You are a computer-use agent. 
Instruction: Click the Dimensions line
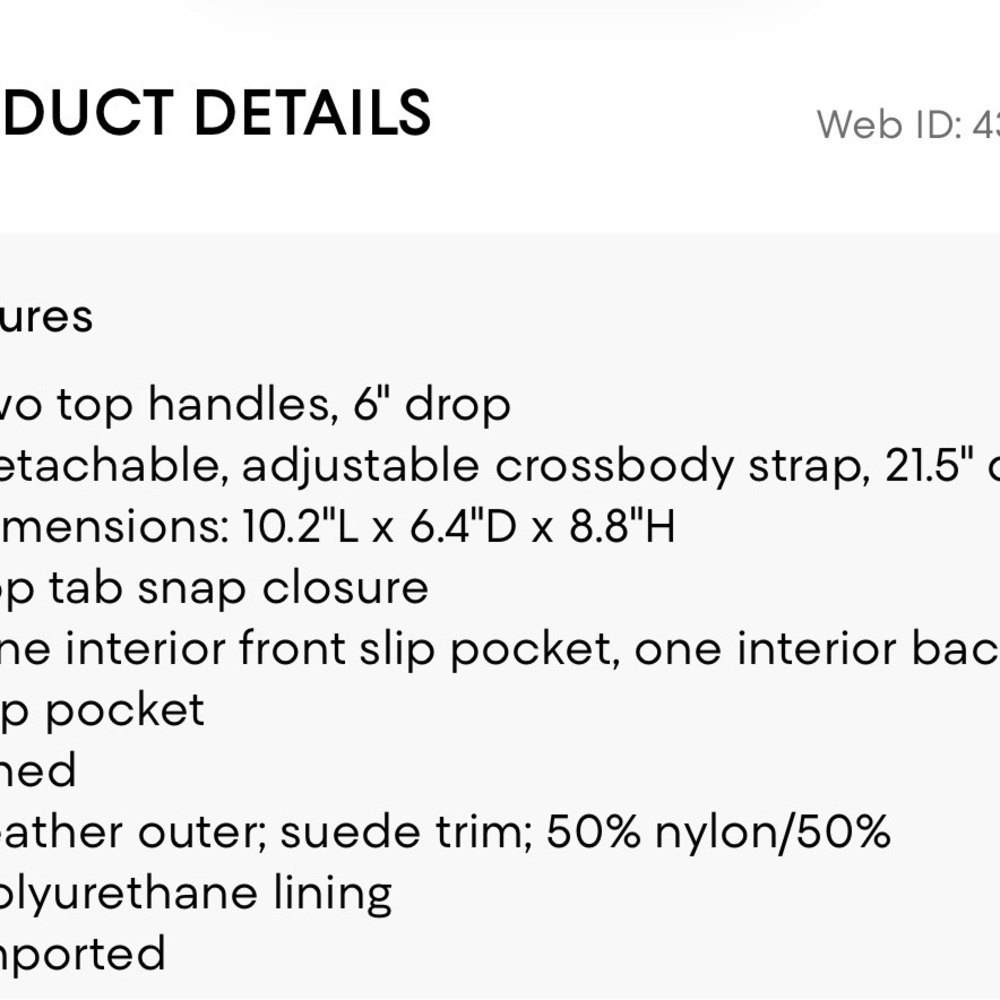337,527
